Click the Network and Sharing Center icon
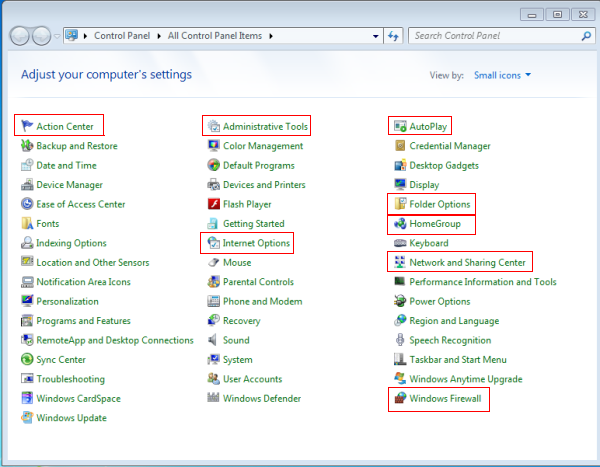The width and height of the screenshot is (600, 467). click(400, 262)
